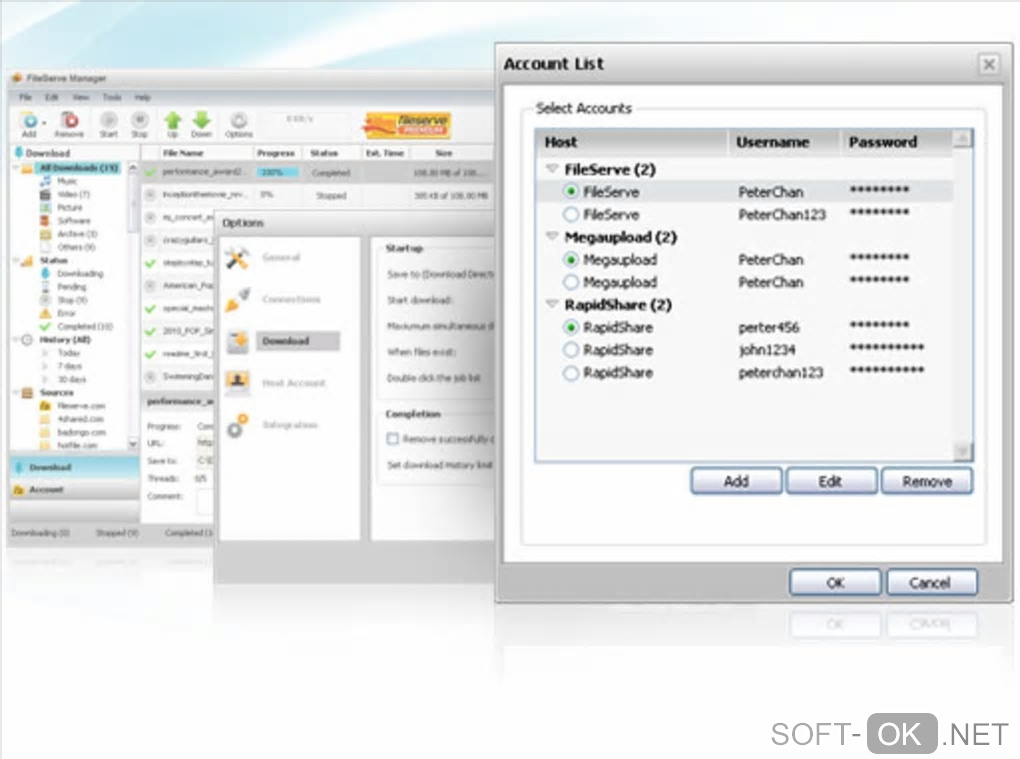Screen dimensions: 1020x759
Task: Collapse the Status tree node
Action: [16, 260]
